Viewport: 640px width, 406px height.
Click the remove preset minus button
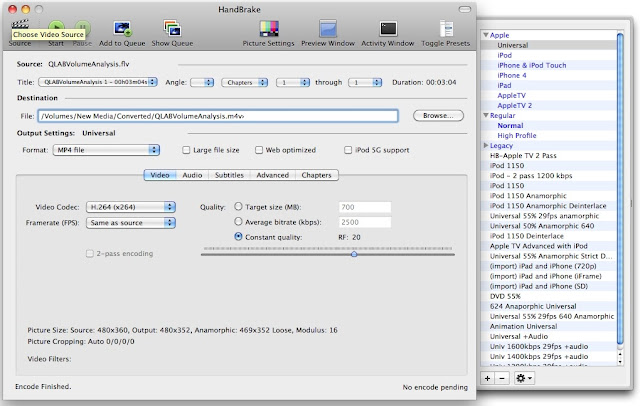click(502, 378)
